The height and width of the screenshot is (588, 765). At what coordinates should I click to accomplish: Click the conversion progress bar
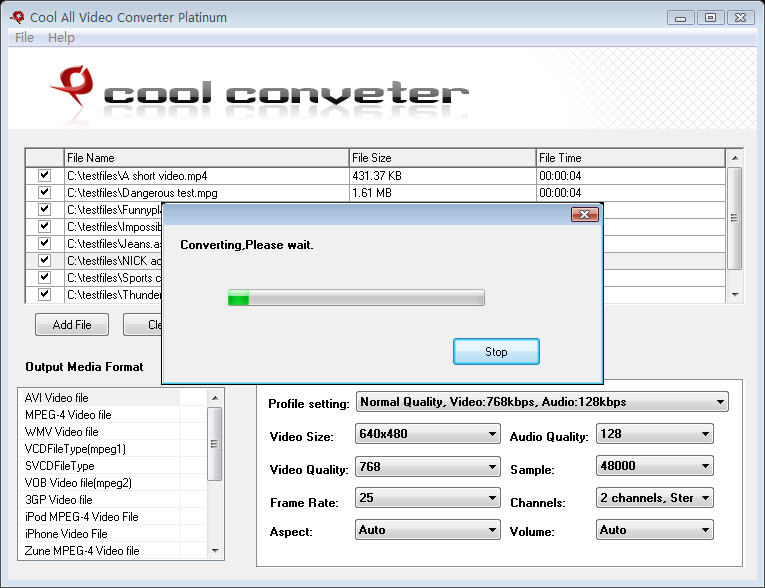coord(356,298)
